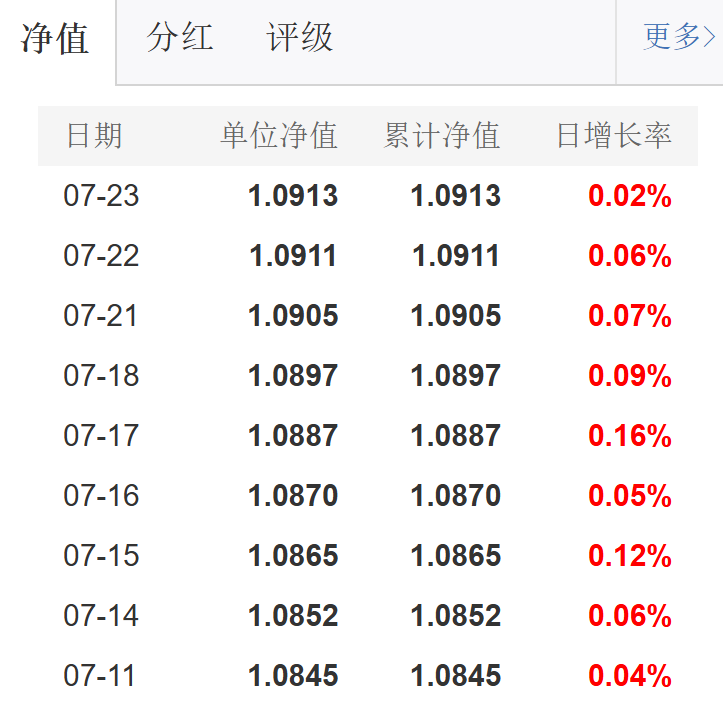The height and width of the screenshot is (711, 723).
Task: Click cumulative value 1.0845 in 07-11 row
Action: (456, 675)
